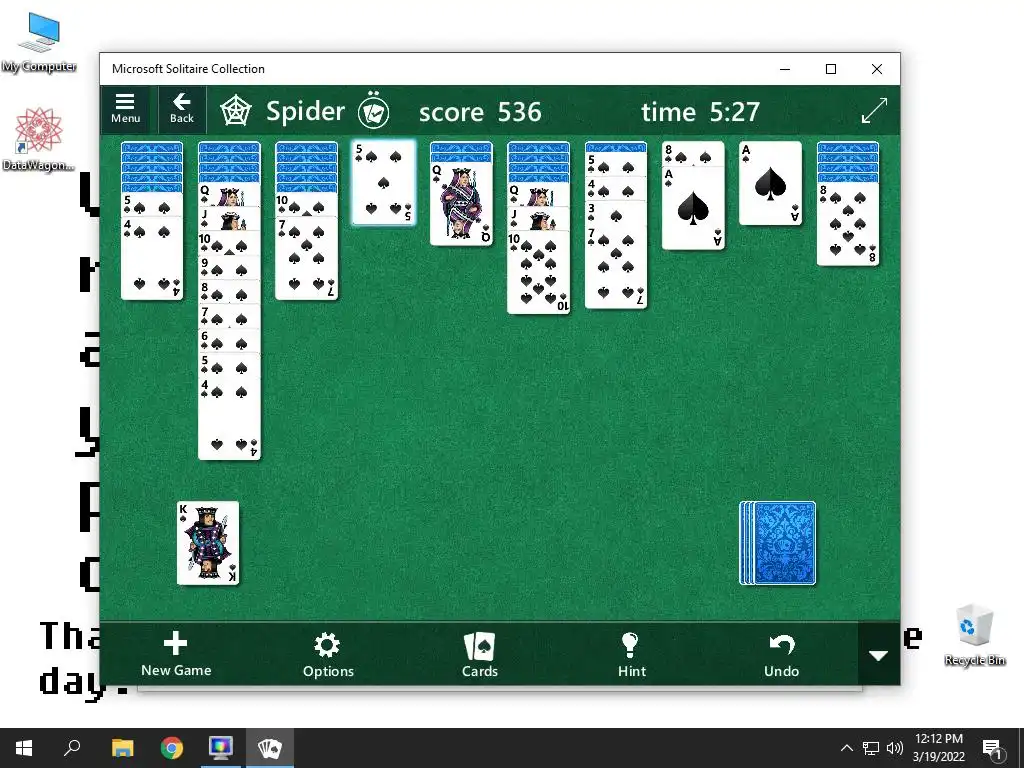Select the single Ace of spades column card
The height and width of the screenshot is (768, 1024).
pos(771,183)
